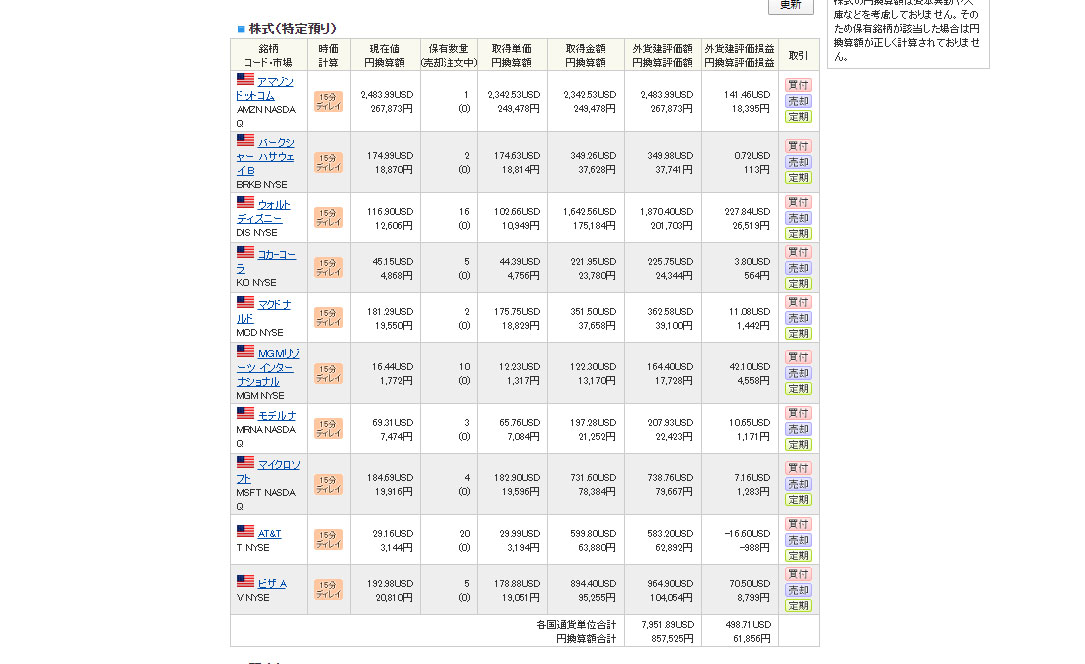The width and height of the screenshot is (1085, 664).
Task: Click the US flag beside アマゾン ドットコム
Action: [245, 79]
